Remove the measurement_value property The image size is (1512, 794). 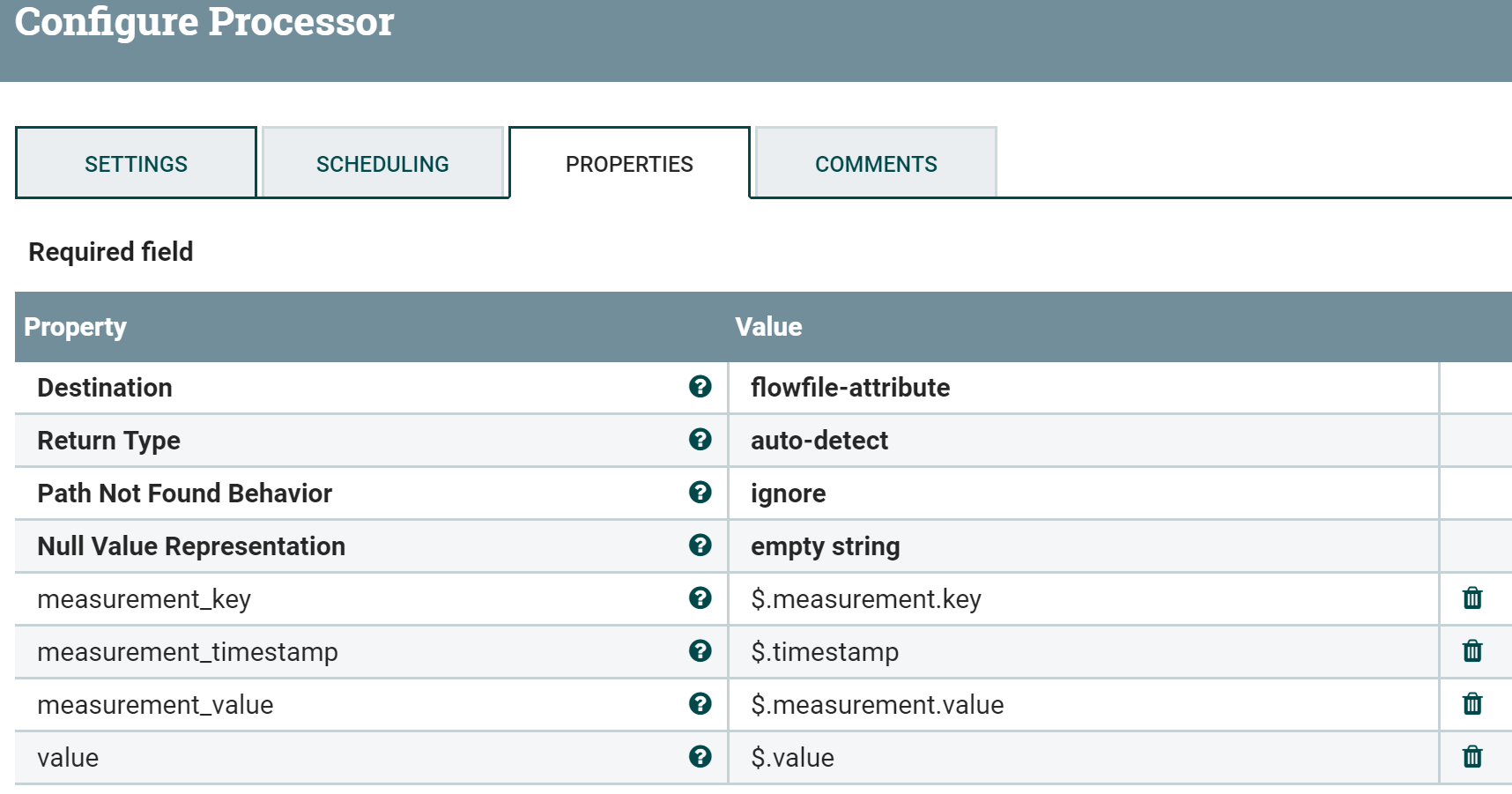1471,704
